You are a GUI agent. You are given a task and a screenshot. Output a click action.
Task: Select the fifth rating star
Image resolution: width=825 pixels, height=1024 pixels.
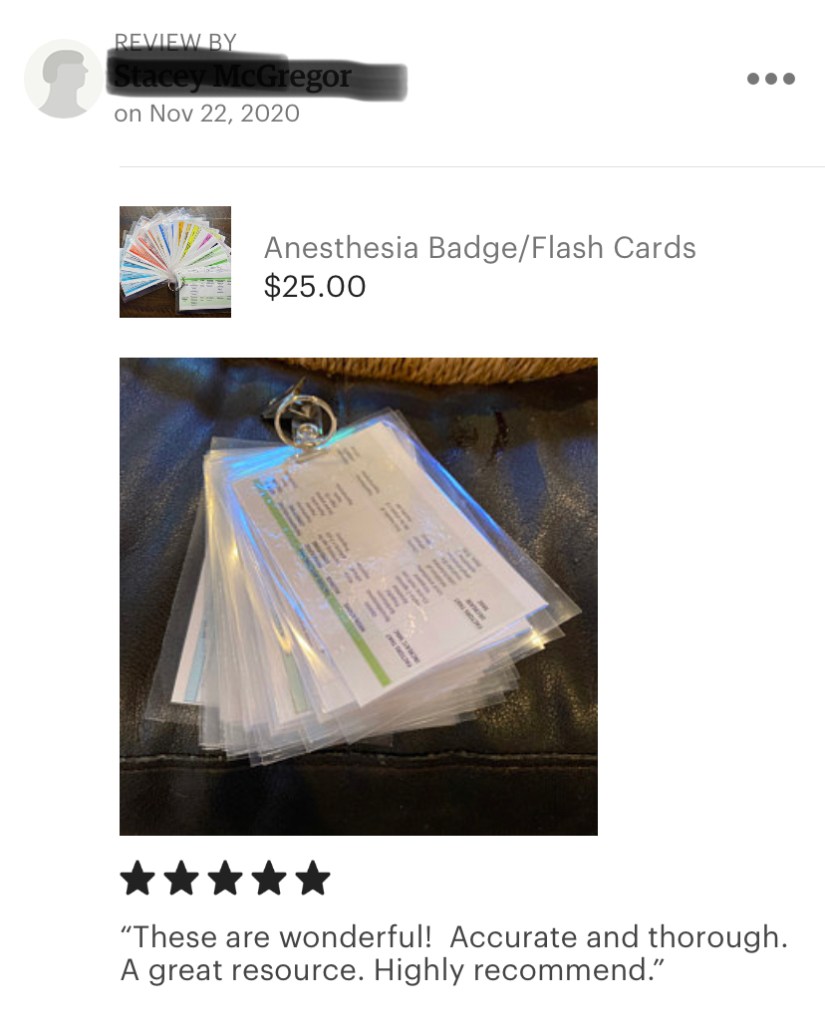click(312, 878)
